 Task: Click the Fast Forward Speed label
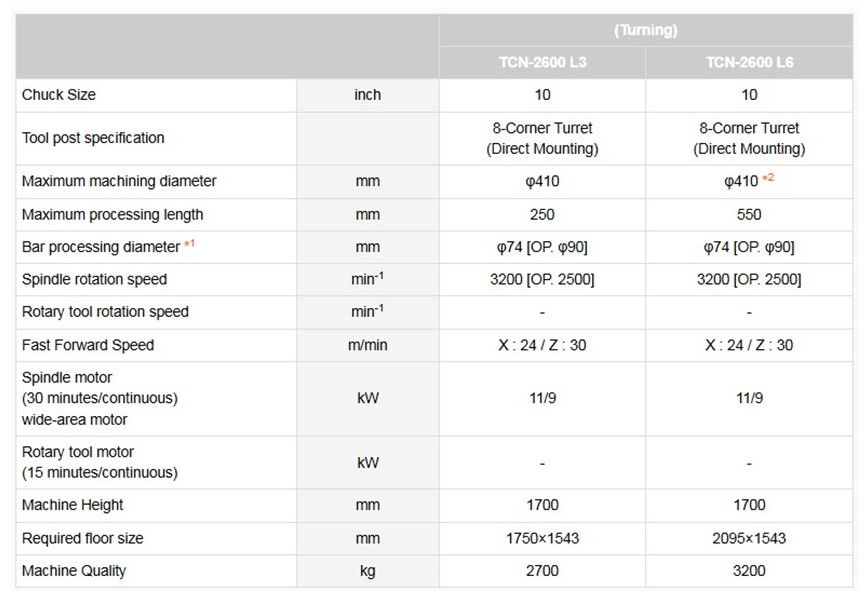click(x=88, y=346)
